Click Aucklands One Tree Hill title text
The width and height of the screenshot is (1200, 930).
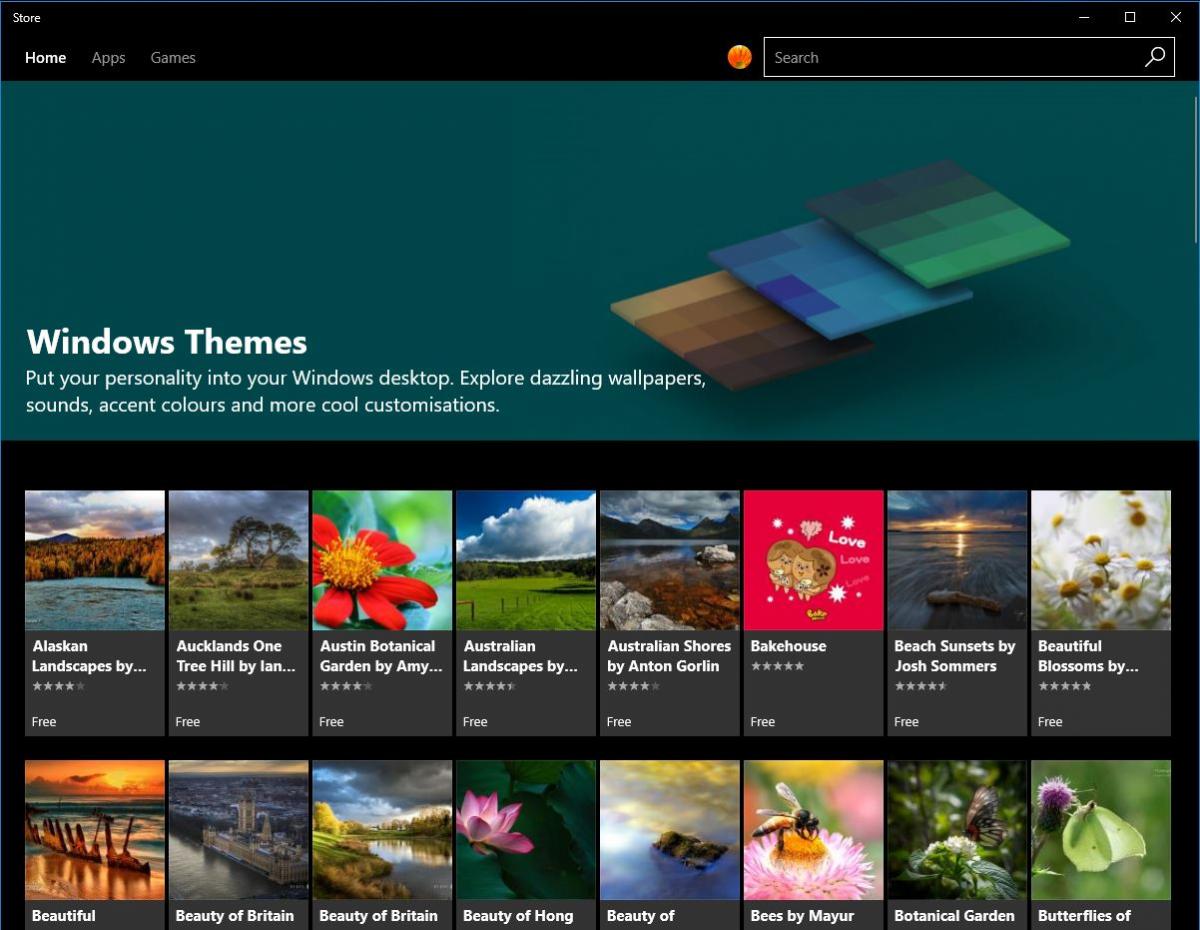coord(236,656)
